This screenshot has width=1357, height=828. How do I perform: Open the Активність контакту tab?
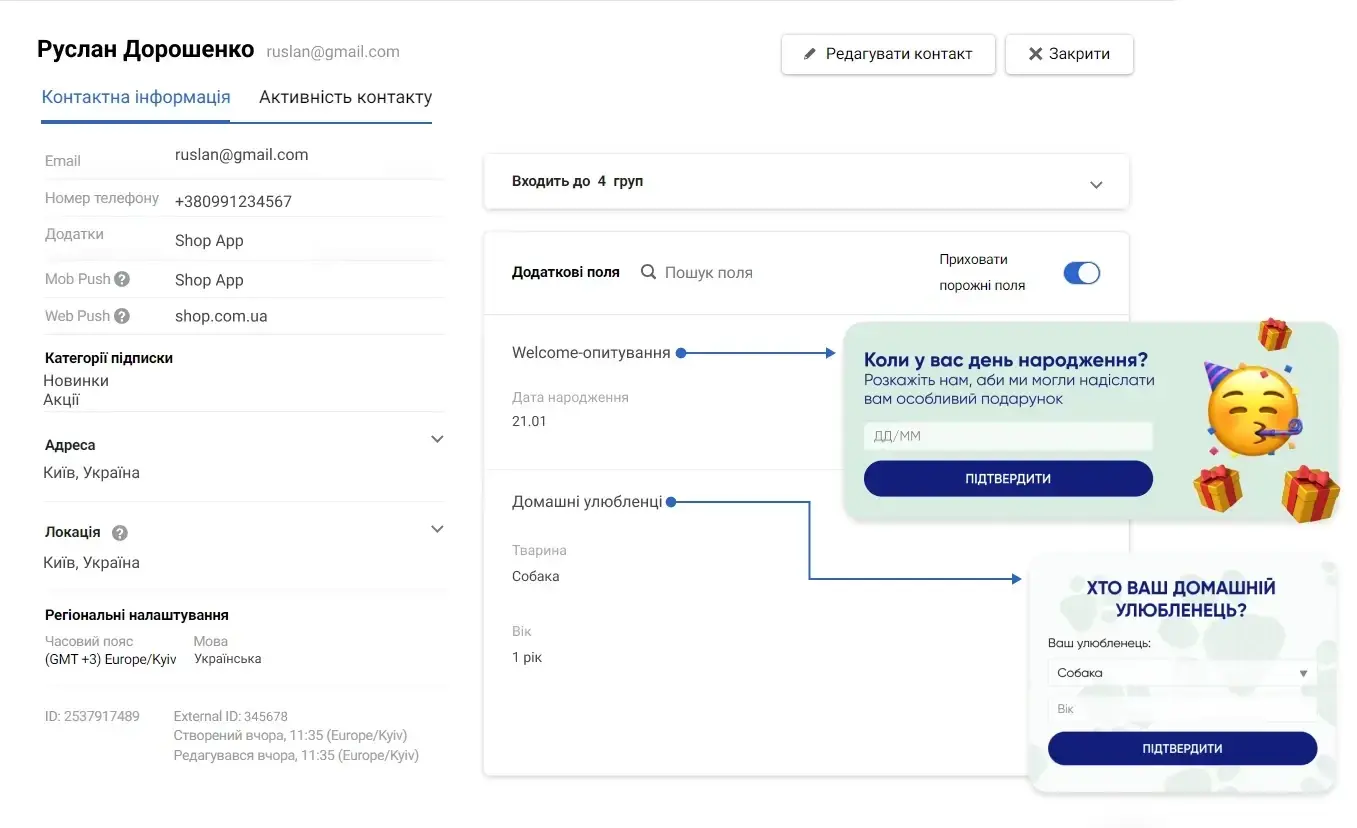(345, 98)
